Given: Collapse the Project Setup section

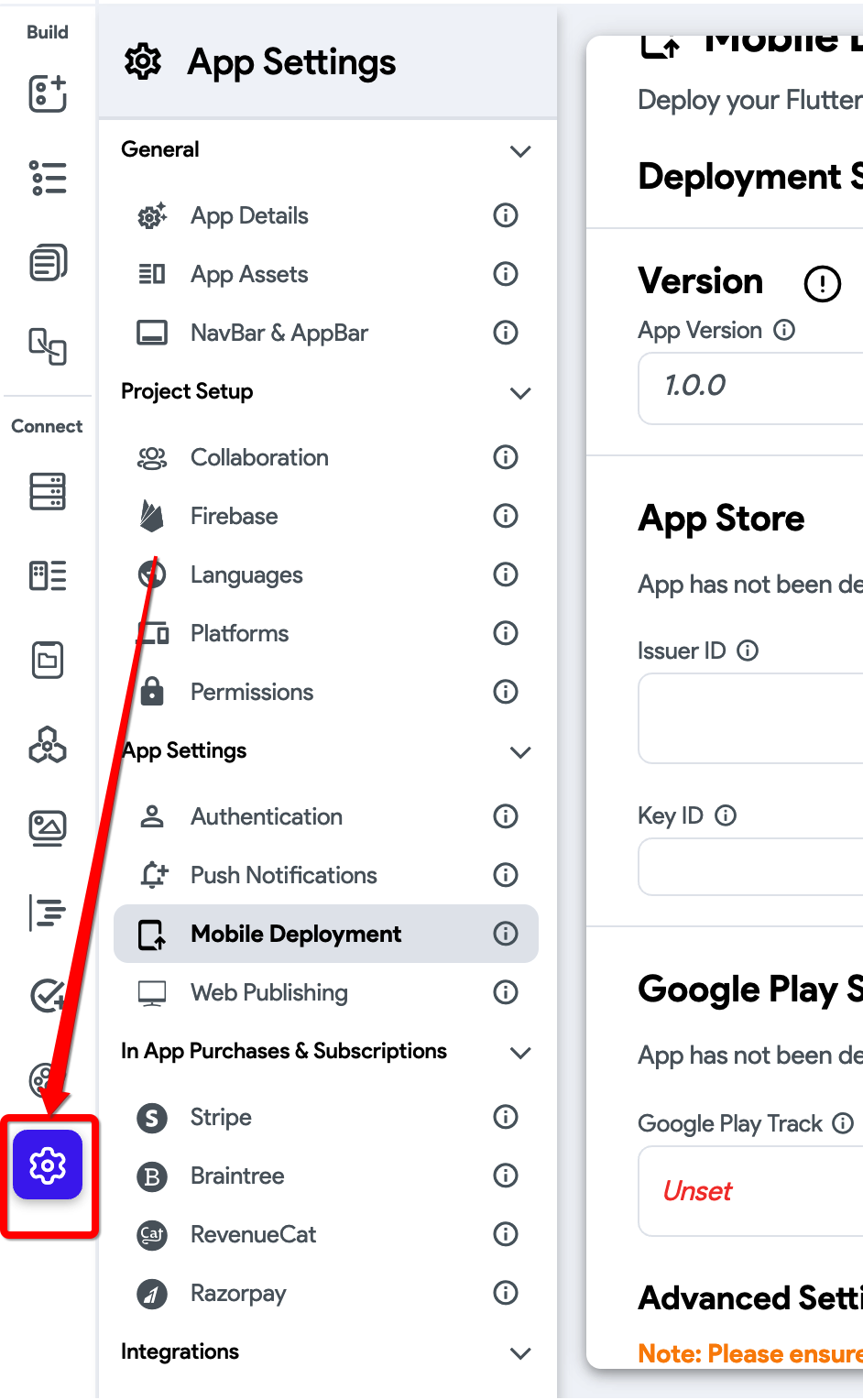Looking at the screenshot, I should tap(520, 393).
